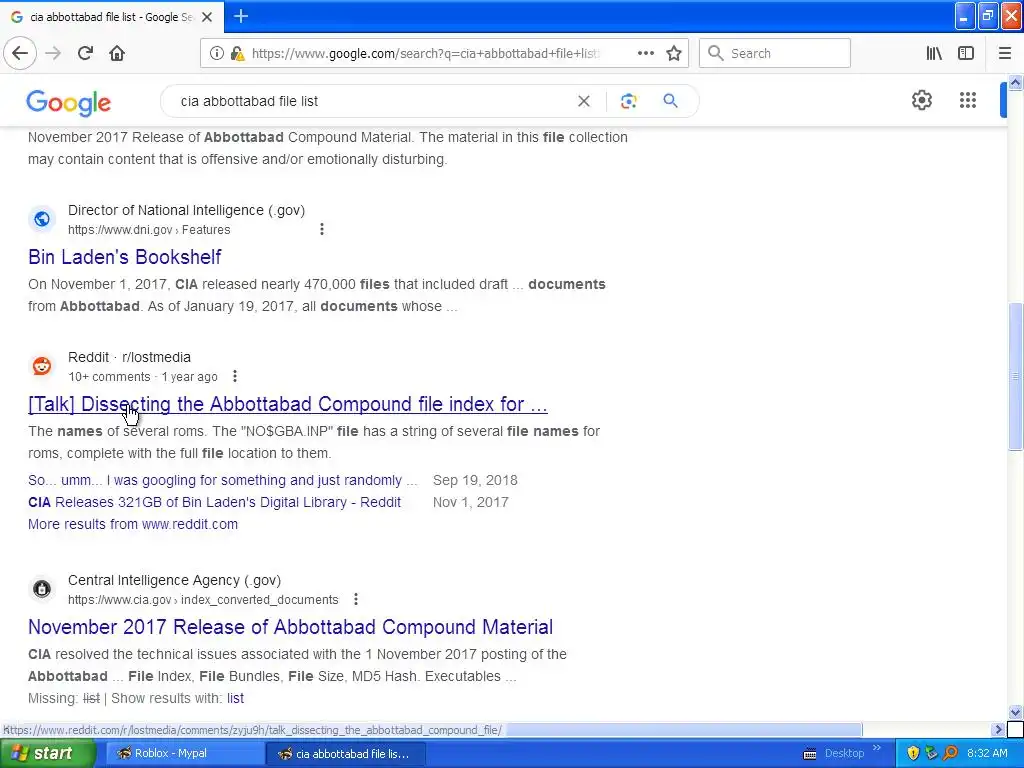The image size is (1024, 768).
Task: Click the safely remove hardware tray icon
Action: 931,754
